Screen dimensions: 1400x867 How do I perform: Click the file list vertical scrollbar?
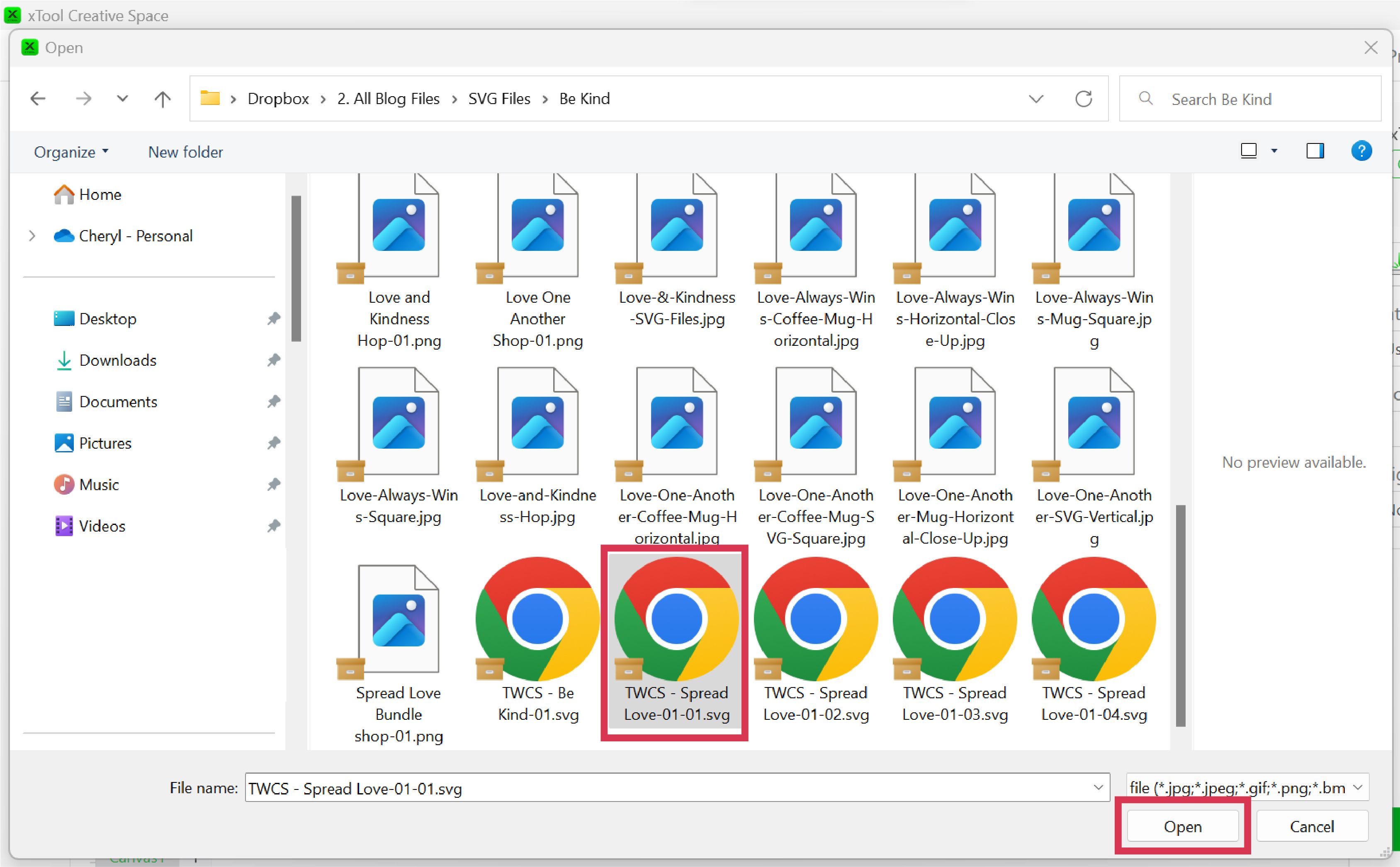point(1180,616)
